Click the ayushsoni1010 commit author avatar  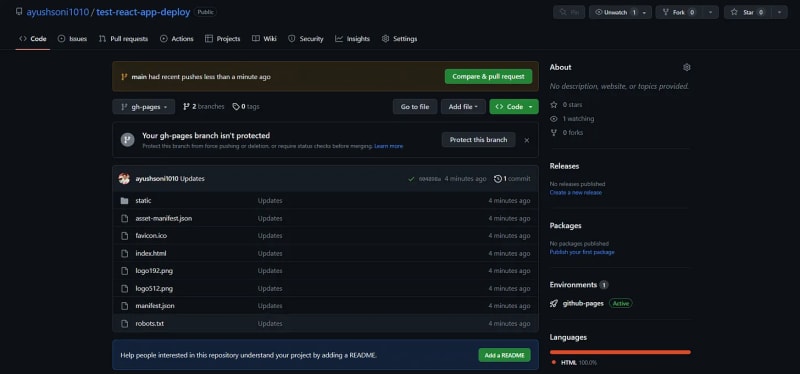tap(124, 179)
